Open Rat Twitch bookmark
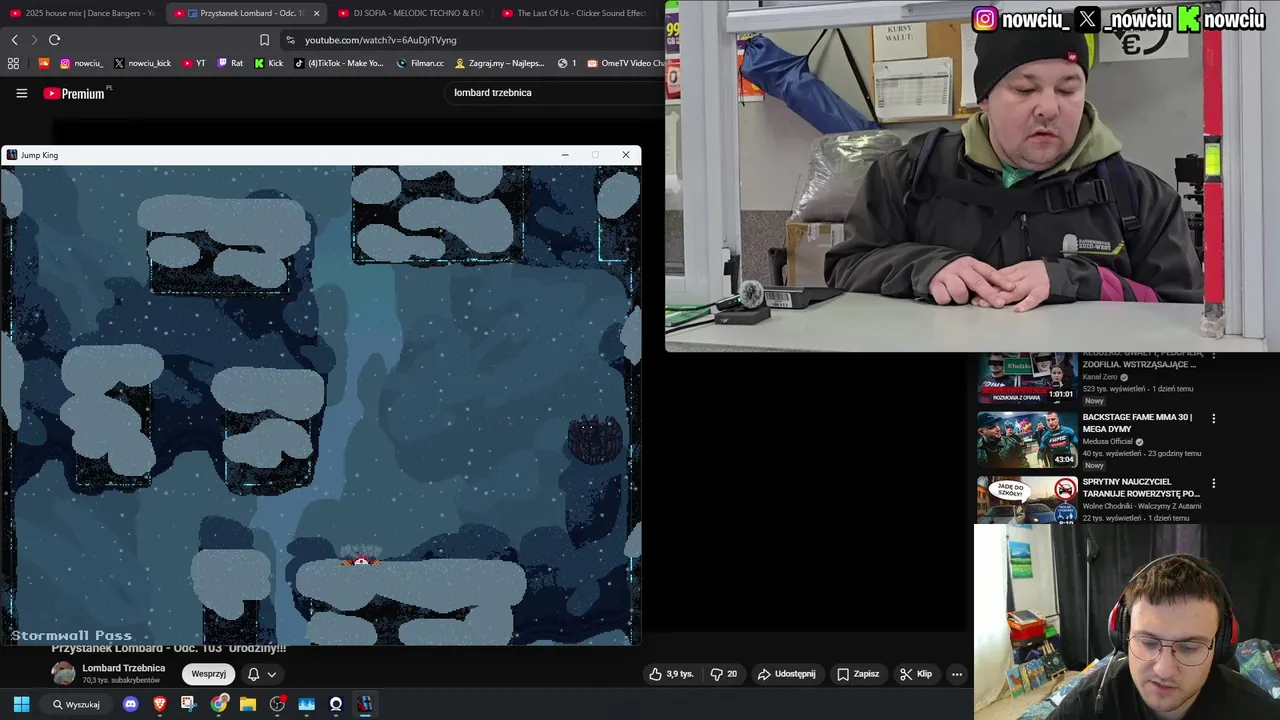 point(230,63)
